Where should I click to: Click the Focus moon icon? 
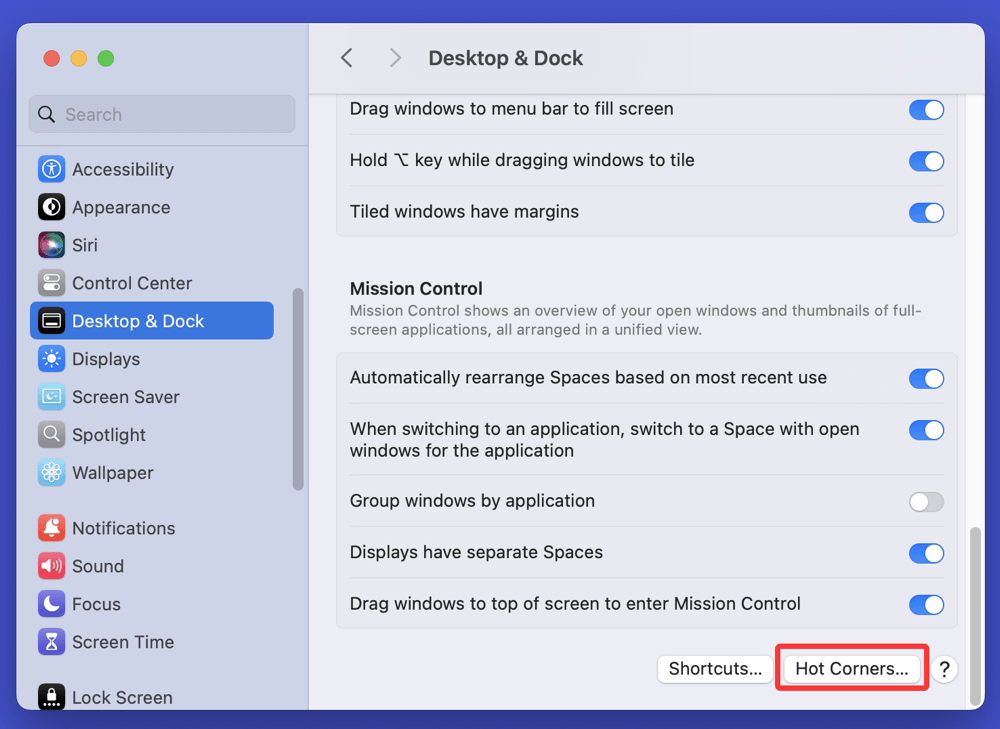coord(51,604)
